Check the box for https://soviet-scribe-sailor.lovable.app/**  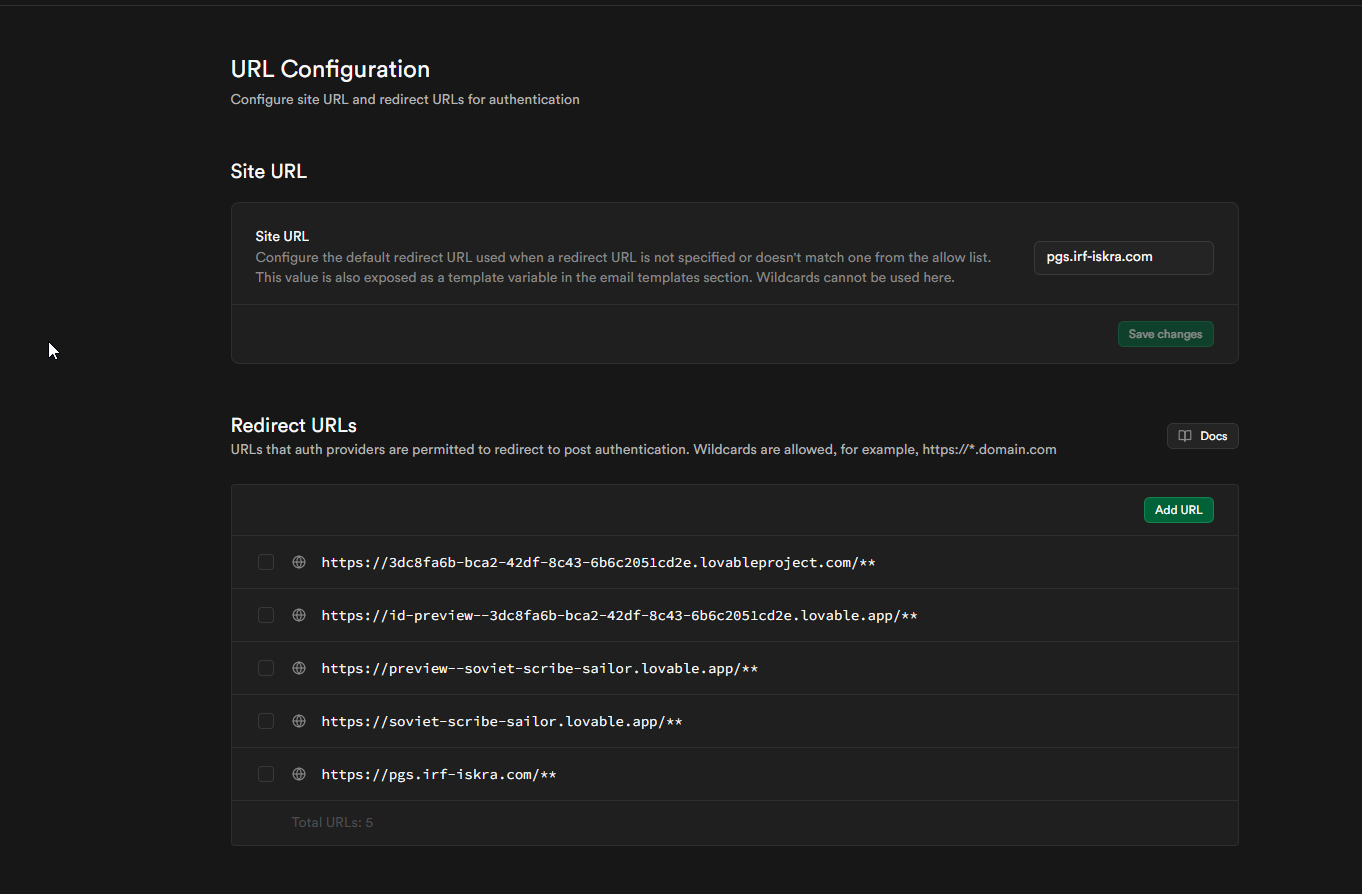pos(266,721)
